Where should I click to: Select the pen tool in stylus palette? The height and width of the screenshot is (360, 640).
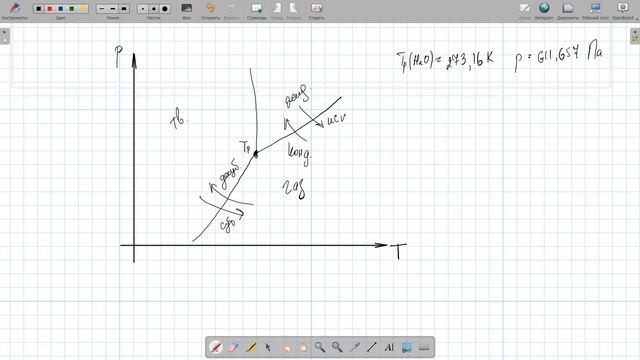[x=216, y=347]
